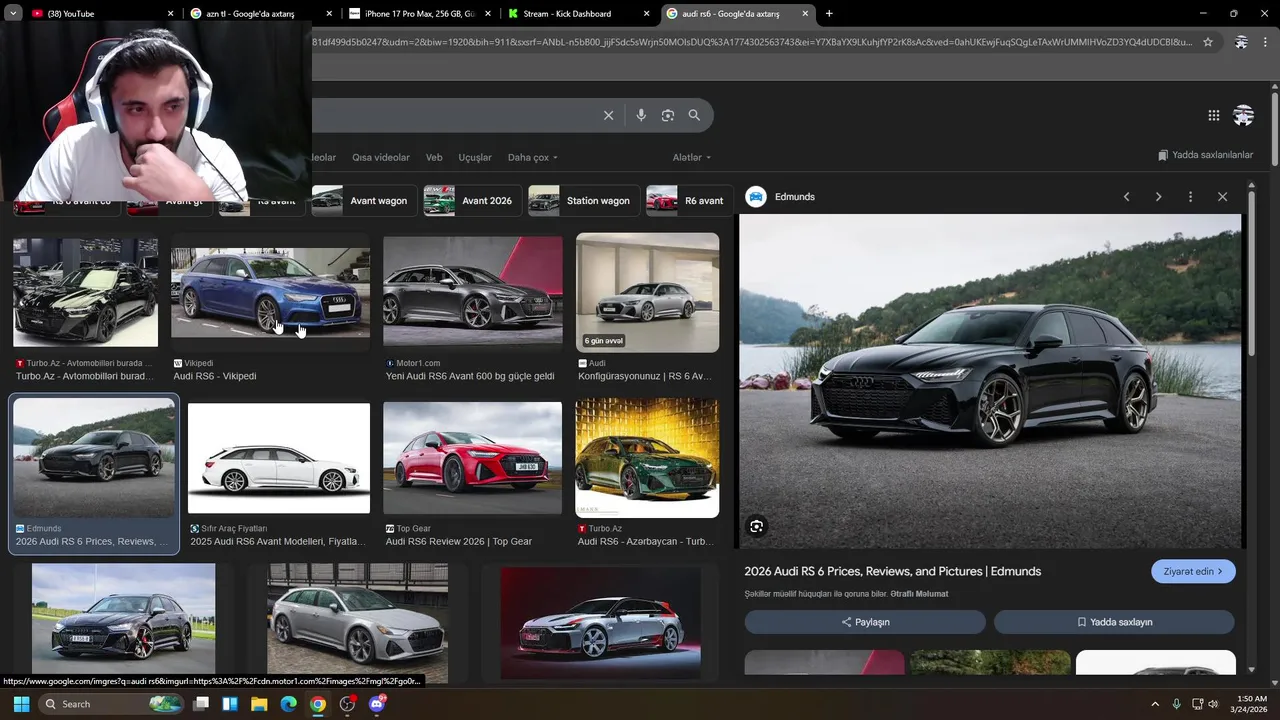Select the 'Veb' search filter
The height and width of the screenshot is (720, 1280).
pos(434,158)
